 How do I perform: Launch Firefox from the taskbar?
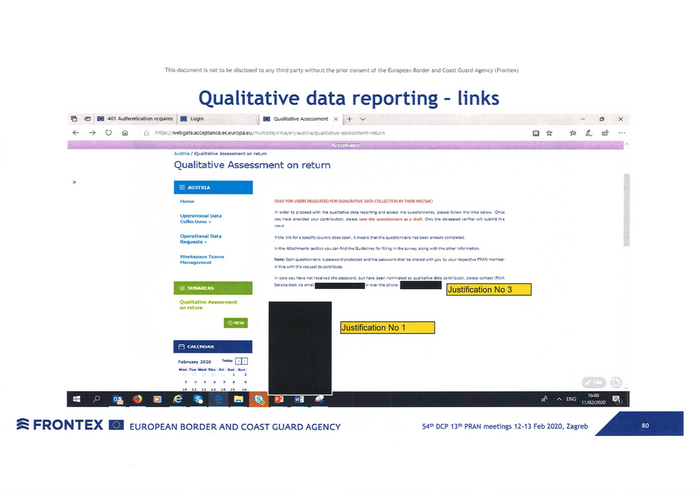[137, 398]
